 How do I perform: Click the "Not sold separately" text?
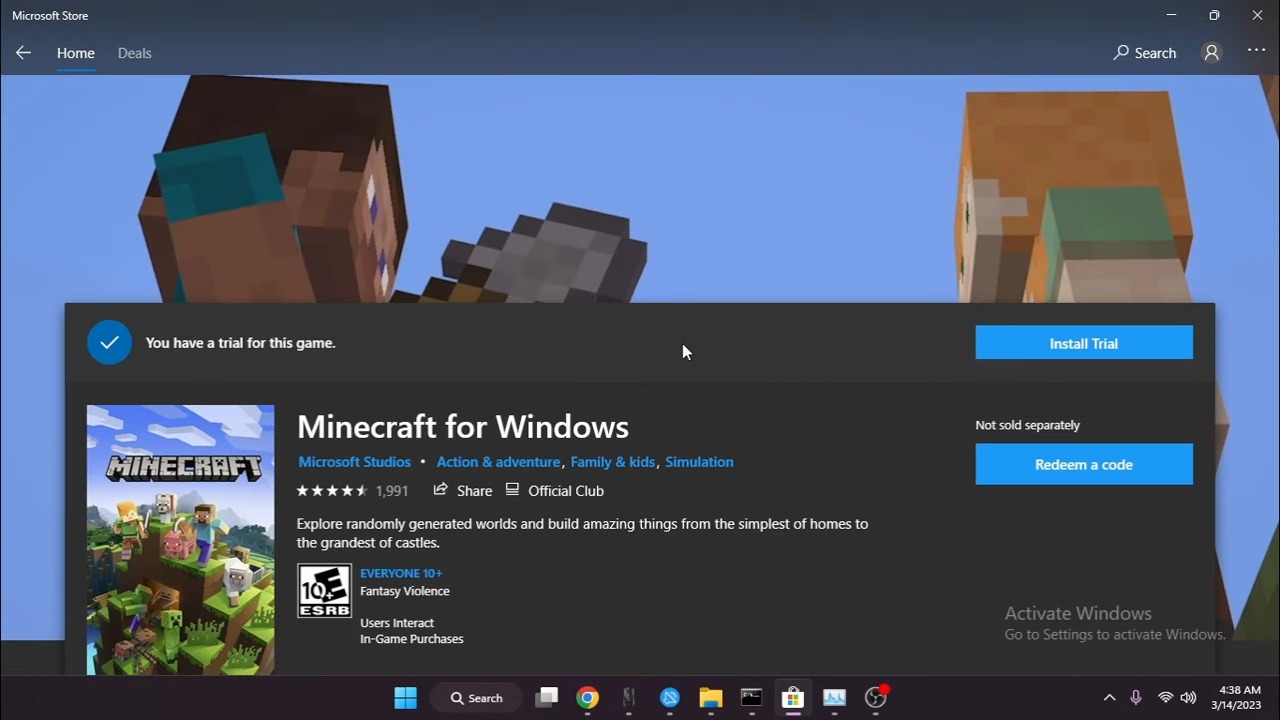click(1028, 425)
